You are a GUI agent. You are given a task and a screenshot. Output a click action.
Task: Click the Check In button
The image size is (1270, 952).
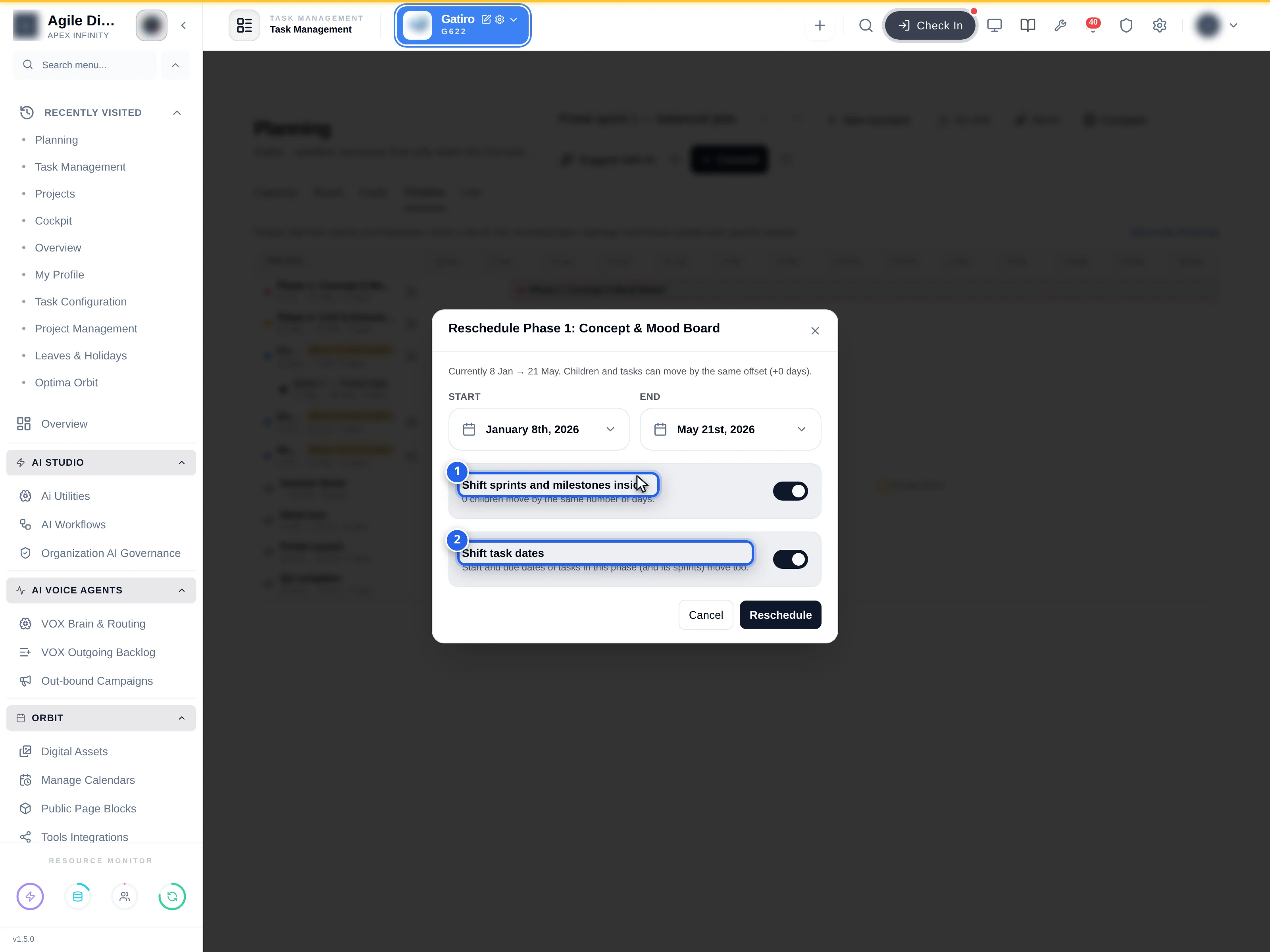[x=929, y=25]
